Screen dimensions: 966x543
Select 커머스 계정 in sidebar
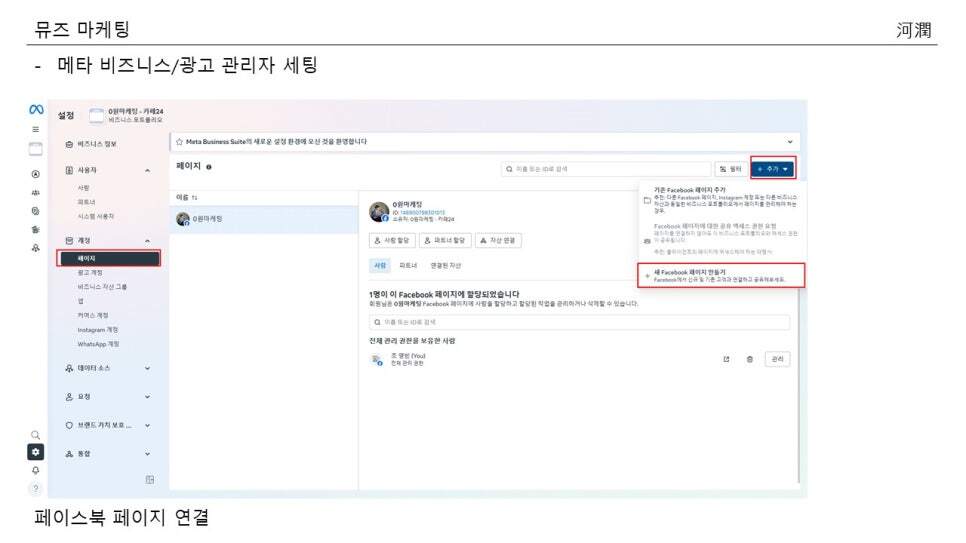click(93, 315)
